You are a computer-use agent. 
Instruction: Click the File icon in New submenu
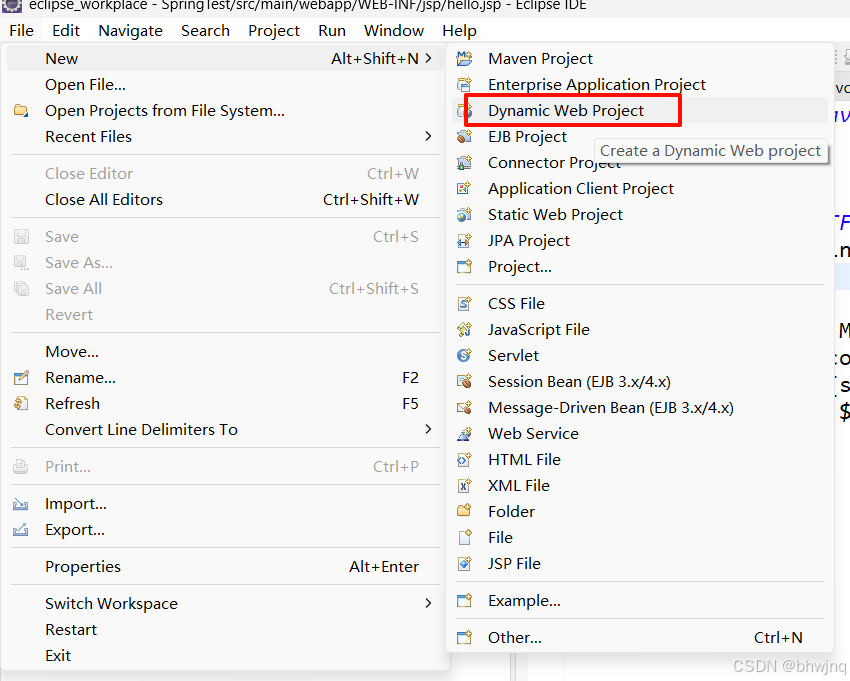[464, 537]
